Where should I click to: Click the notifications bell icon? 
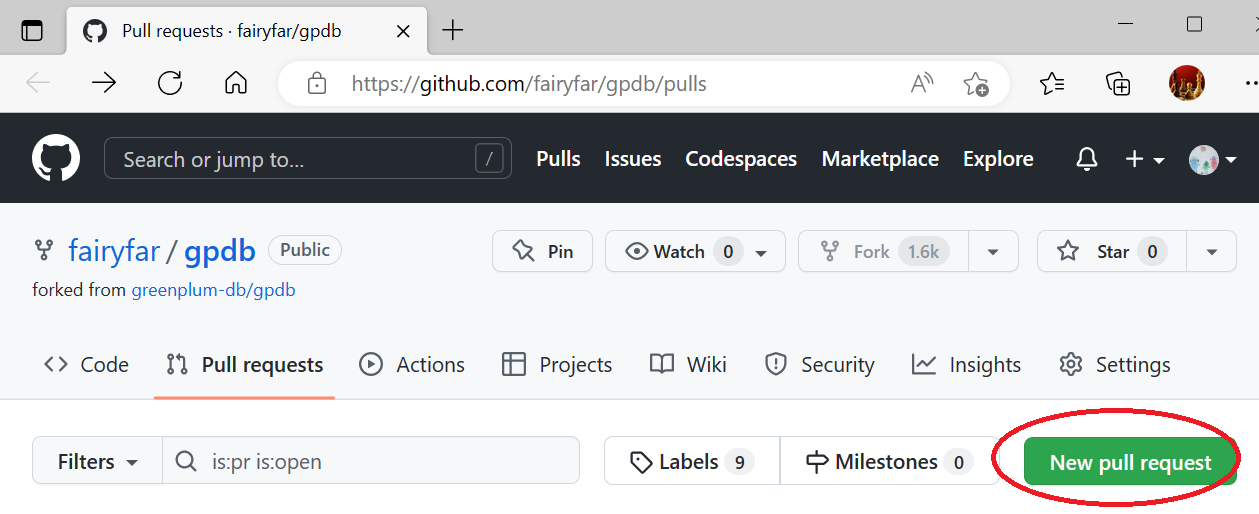tap(1087, 159)
